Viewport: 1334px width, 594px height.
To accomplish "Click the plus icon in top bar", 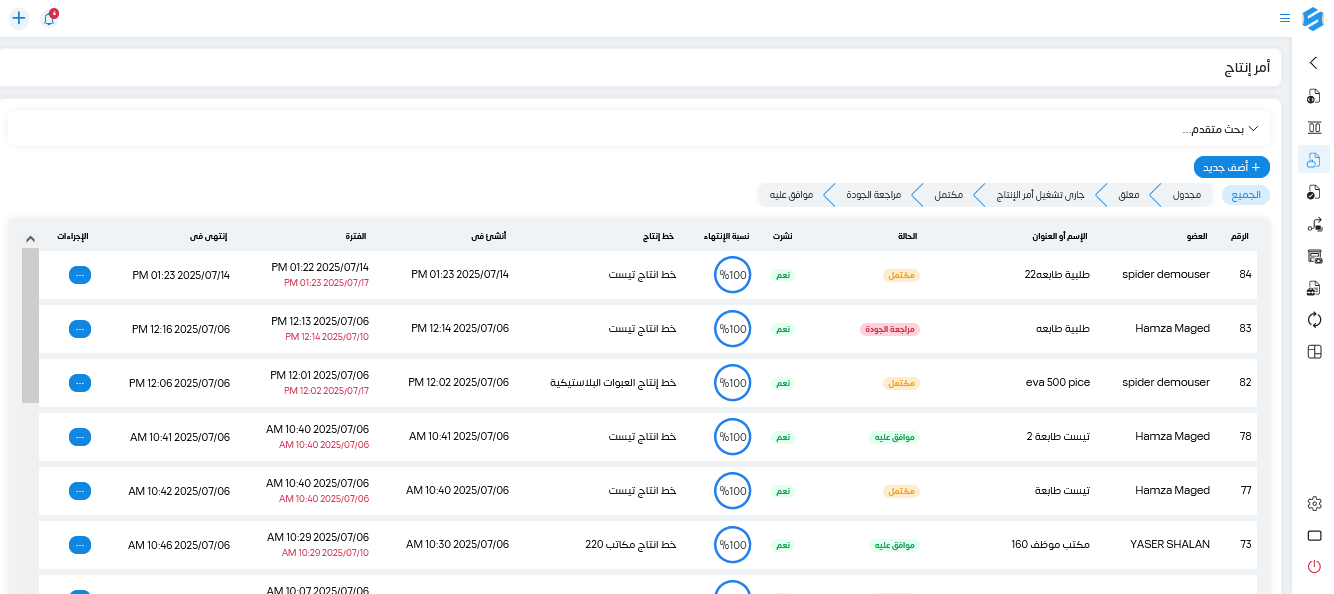I will point(19,18).
